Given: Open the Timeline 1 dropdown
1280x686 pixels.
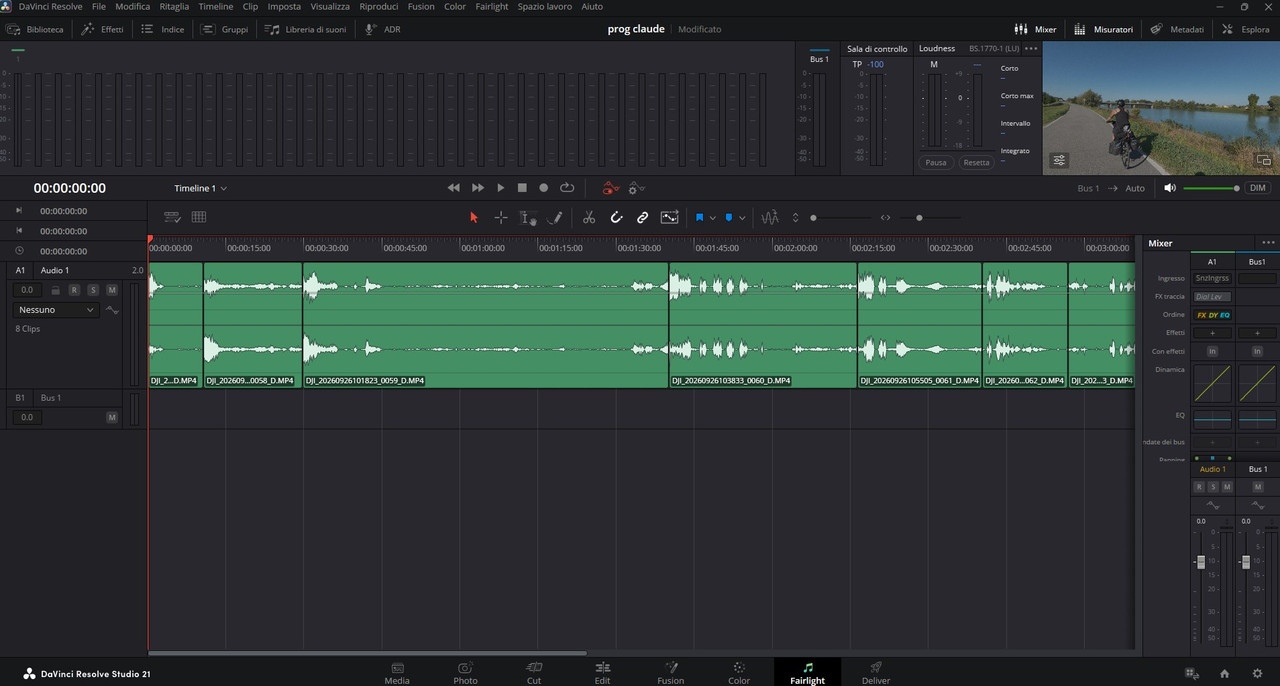Looking at the screenshot, I should (201, 188).
